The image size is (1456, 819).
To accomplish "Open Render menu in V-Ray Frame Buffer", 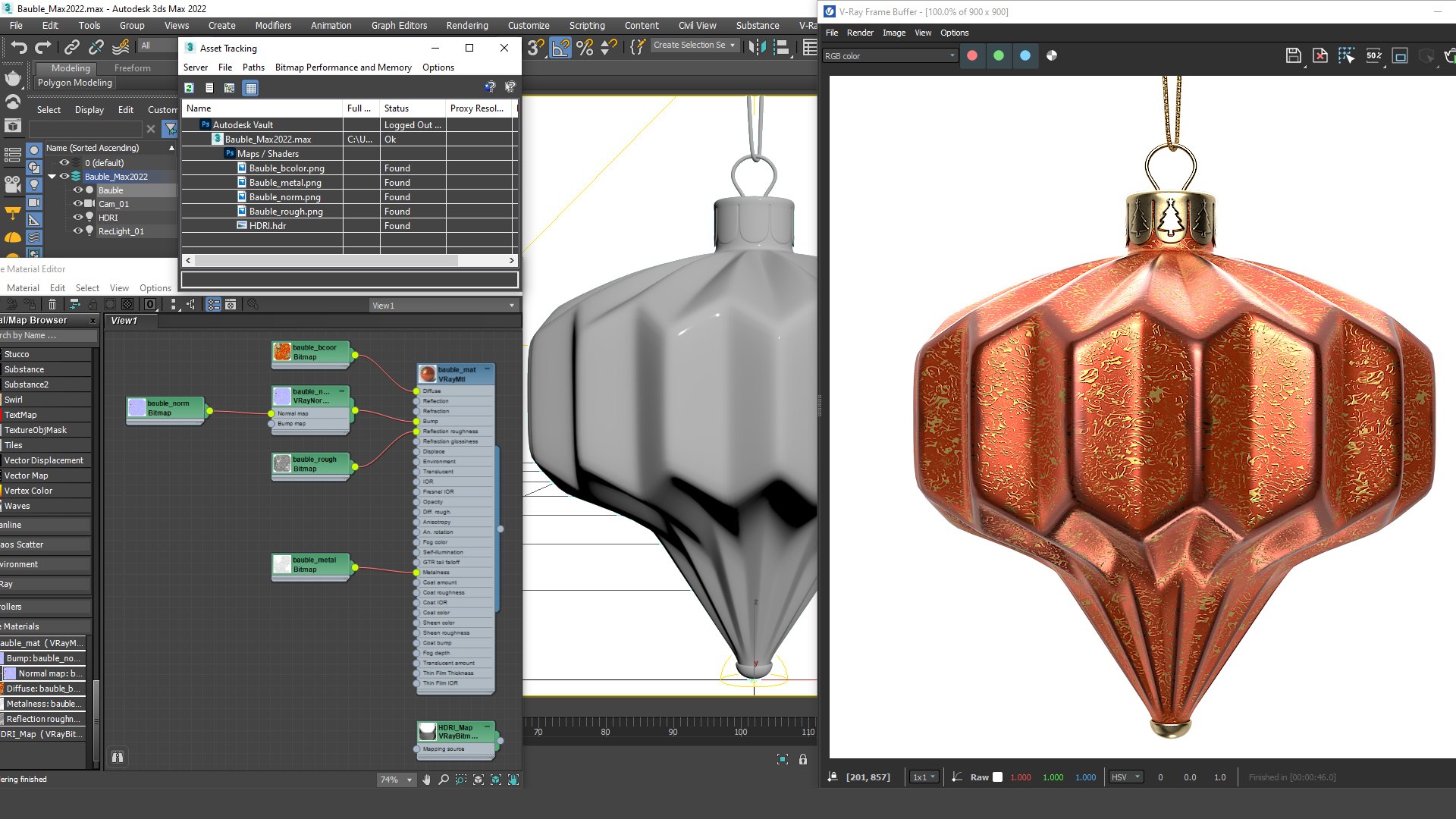I will pyautogui.click(x=860, y=33).
